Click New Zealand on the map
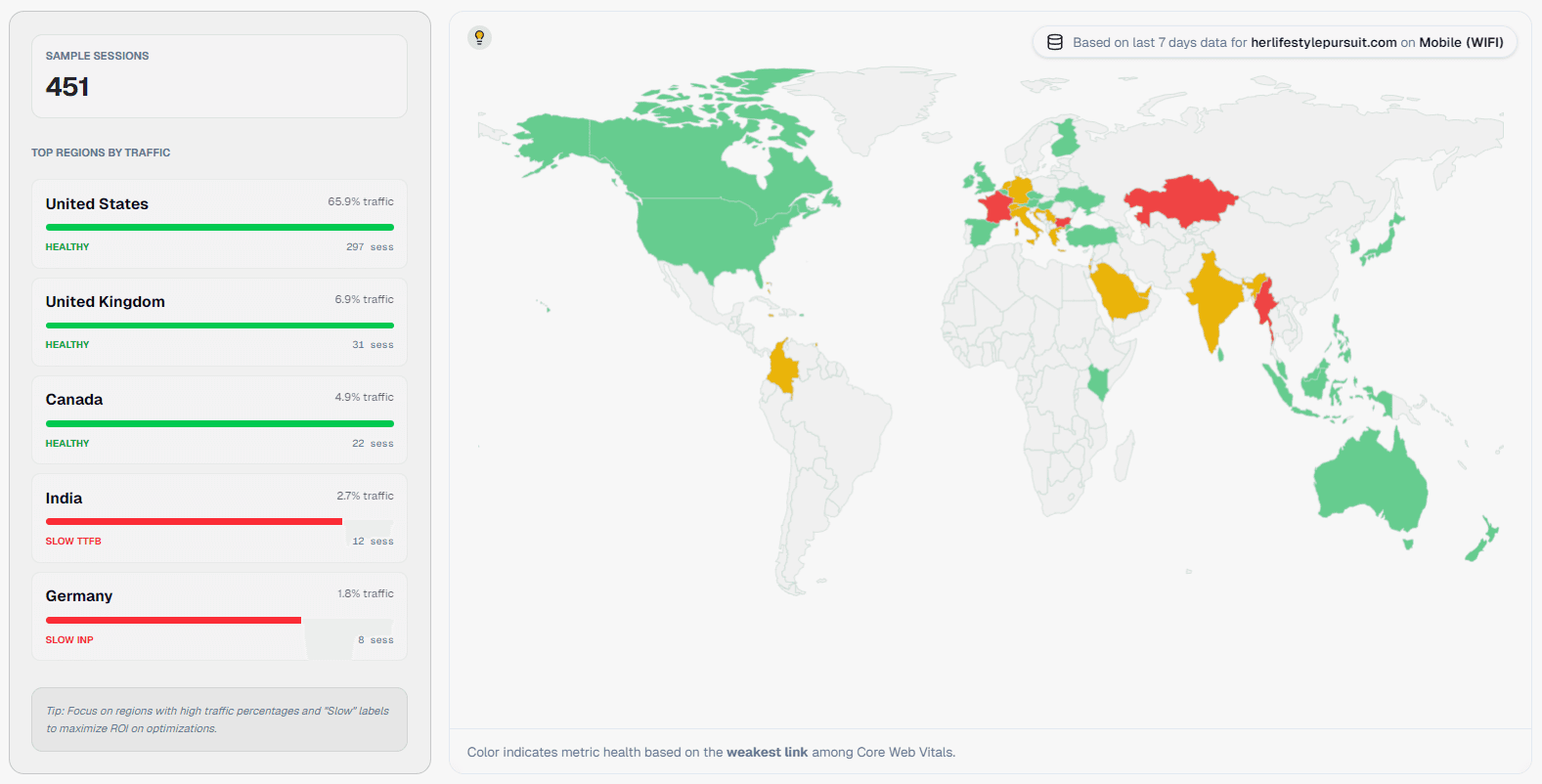The height and width of the screenshot is (784, 1542). pyautogui.click(x=1482, y=541)
